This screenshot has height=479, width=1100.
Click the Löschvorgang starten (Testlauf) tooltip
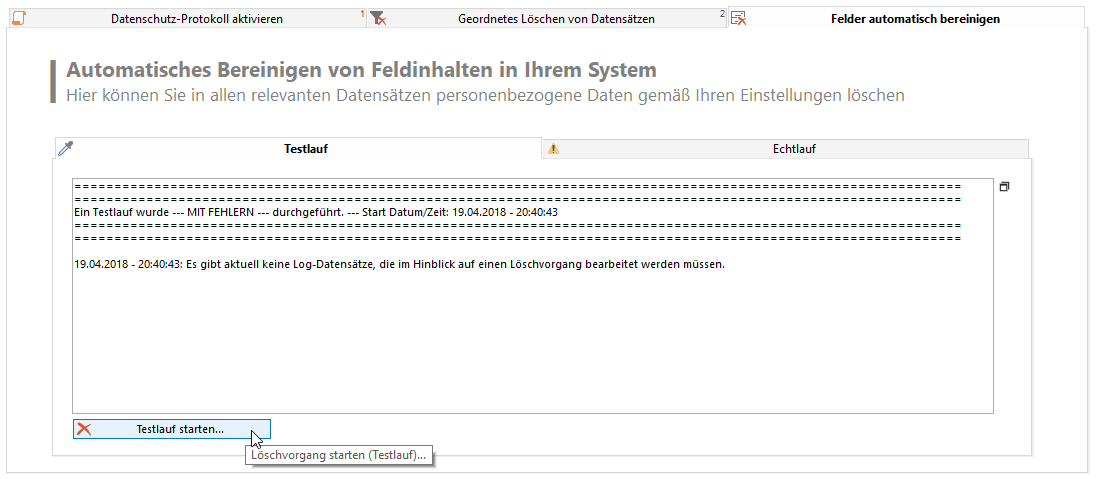(339, 455)
